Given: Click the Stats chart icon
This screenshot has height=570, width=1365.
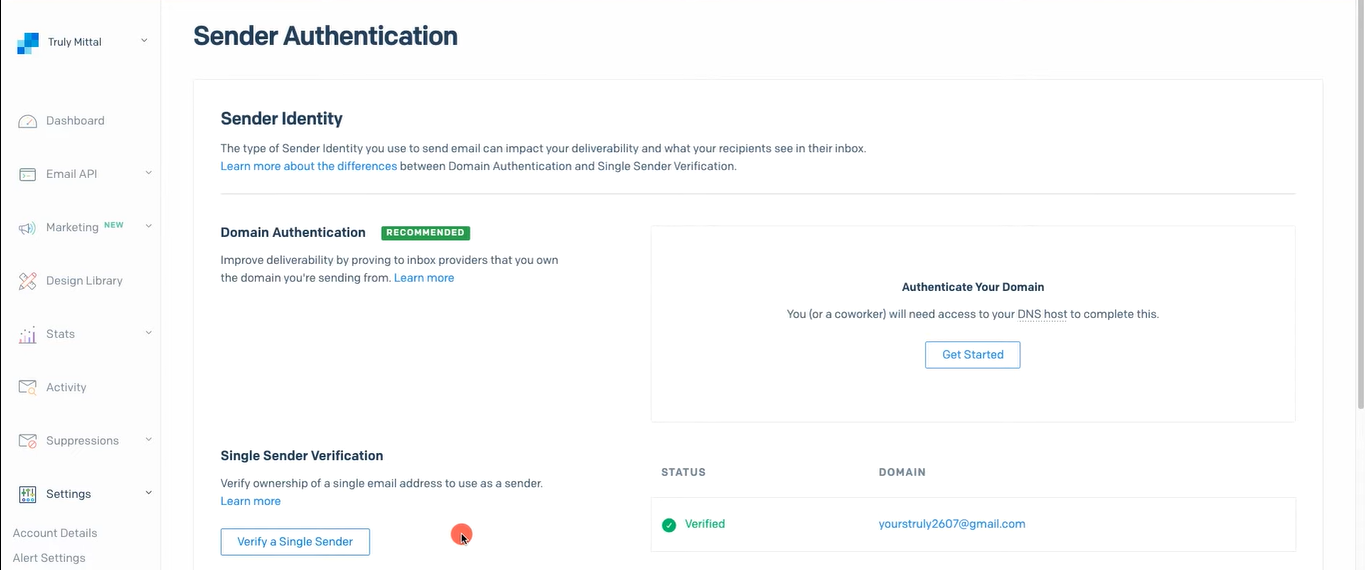Looking at the screenshot, I should pos(28,335).
